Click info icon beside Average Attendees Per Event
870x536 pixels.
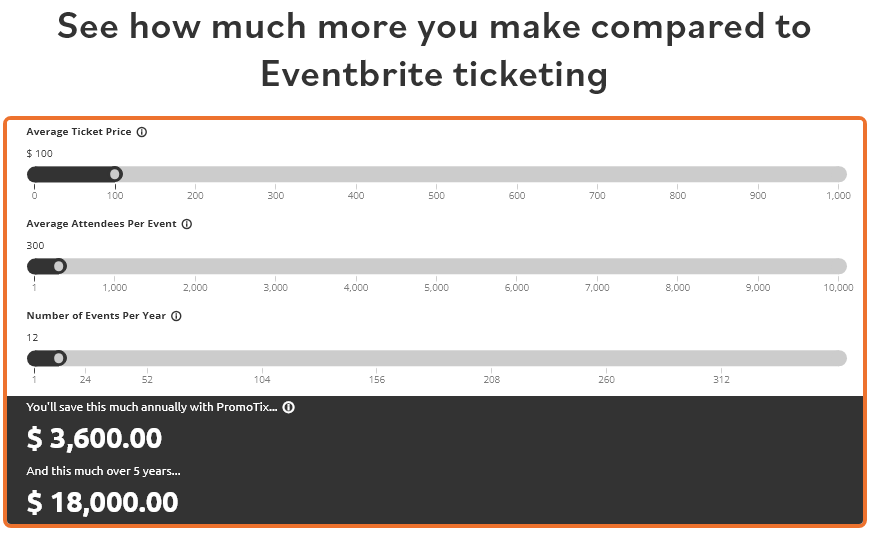(x=187, y=224)
